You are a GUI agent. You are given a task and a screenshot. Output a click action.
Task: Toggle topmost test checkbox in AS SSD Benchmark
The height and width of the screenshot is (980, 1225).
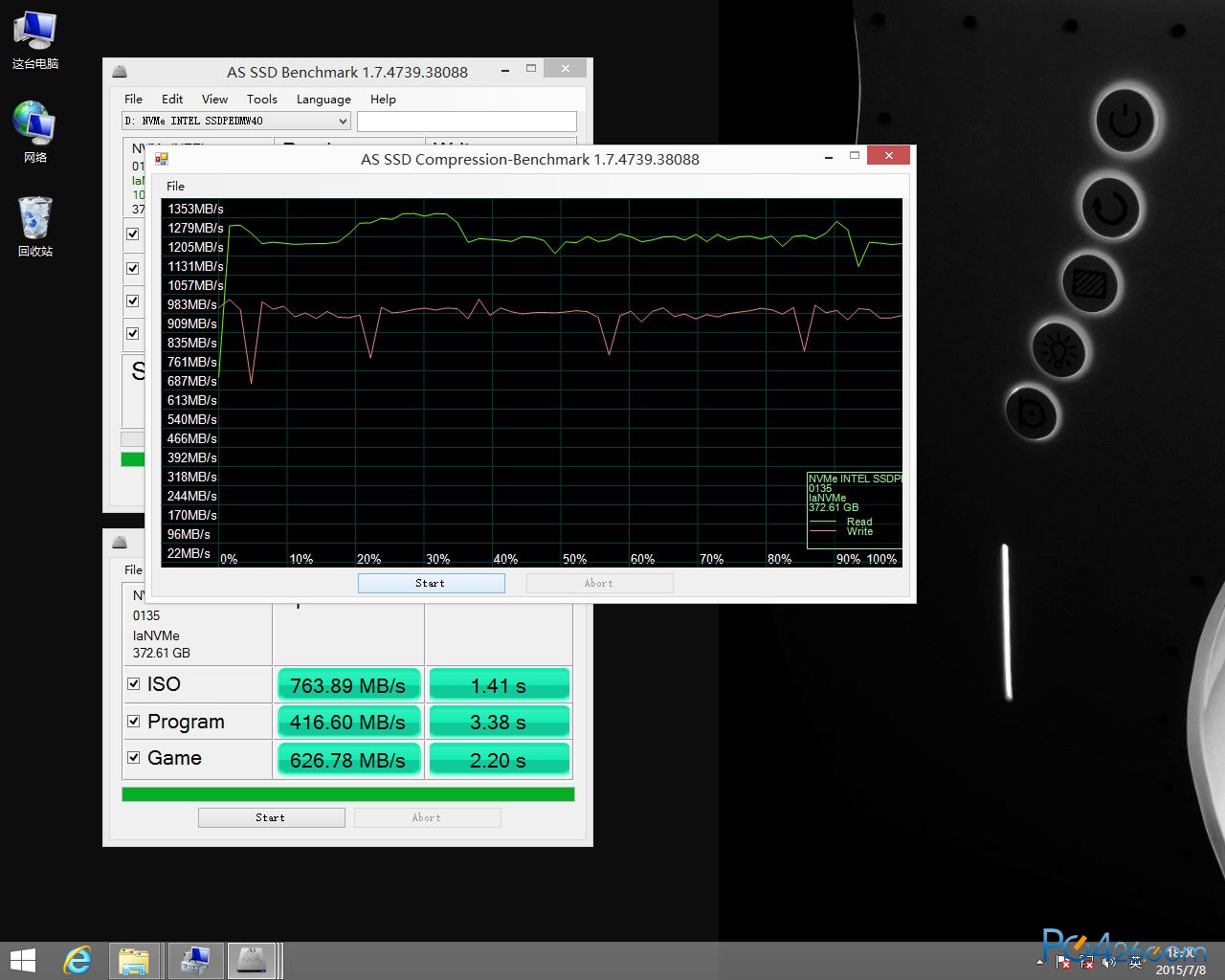pyautogui.click(x=133, y=234)
